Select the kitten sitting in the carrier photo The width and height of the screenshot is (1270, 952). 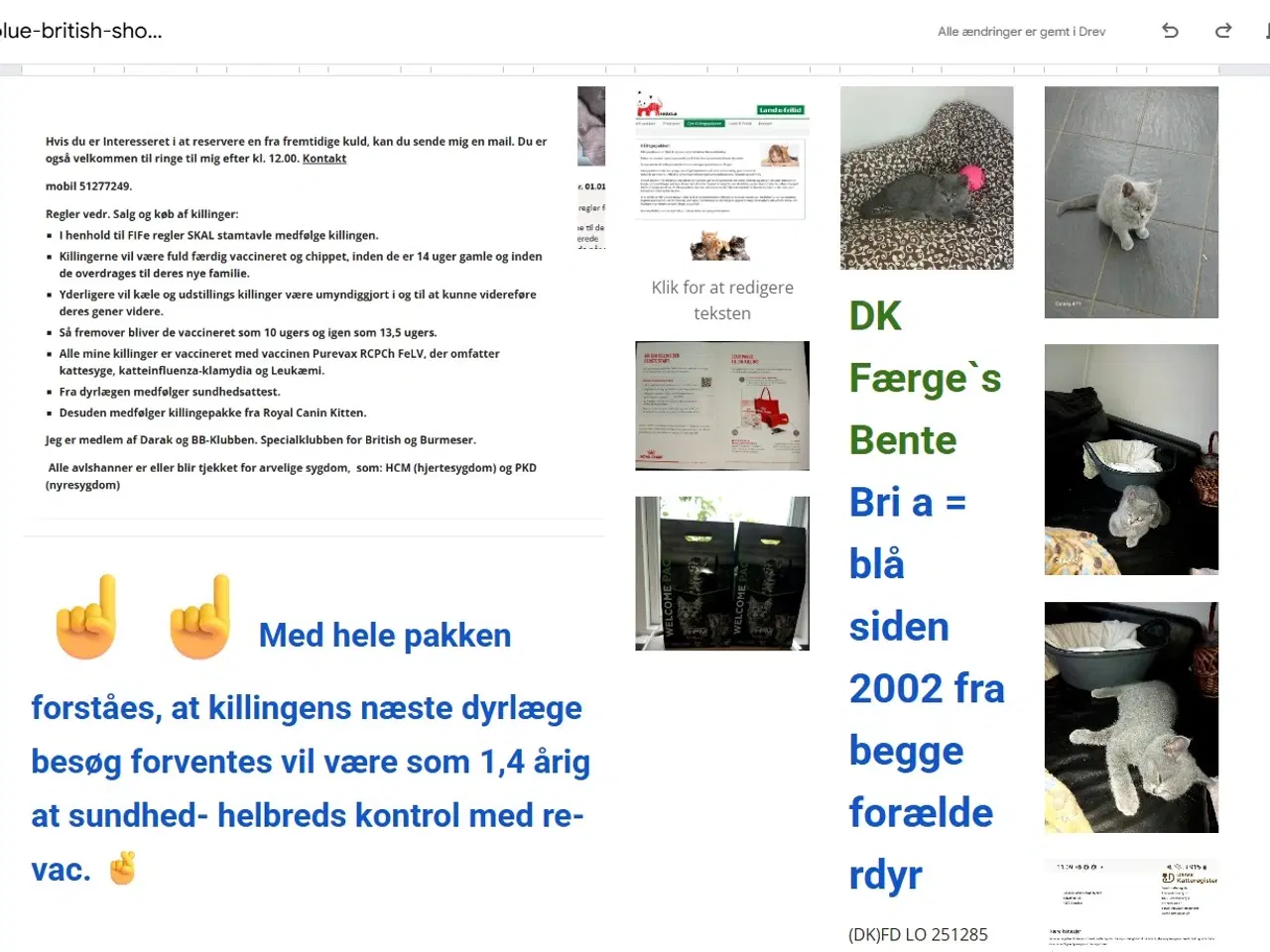pyautogui.click(x=1130, y=459)
